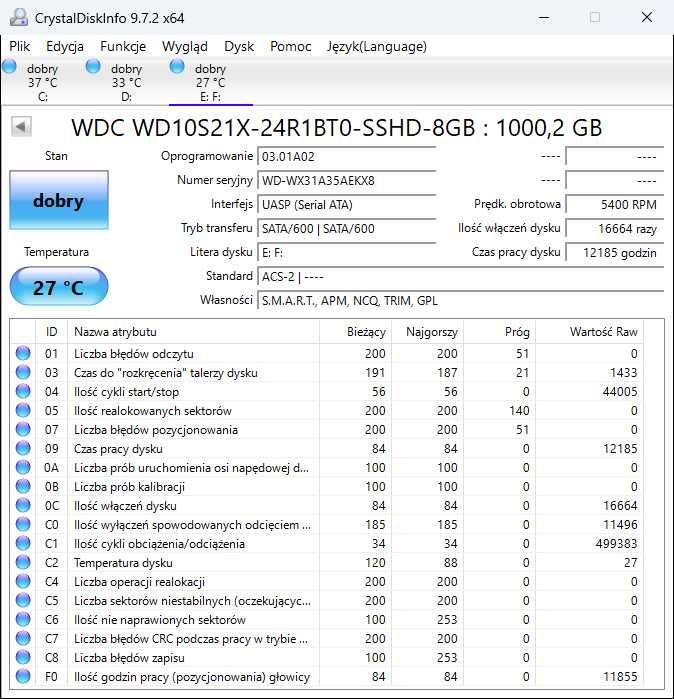Click status orb for attribute 07
The height and width of the screenshot is (699, 674).
23,429
